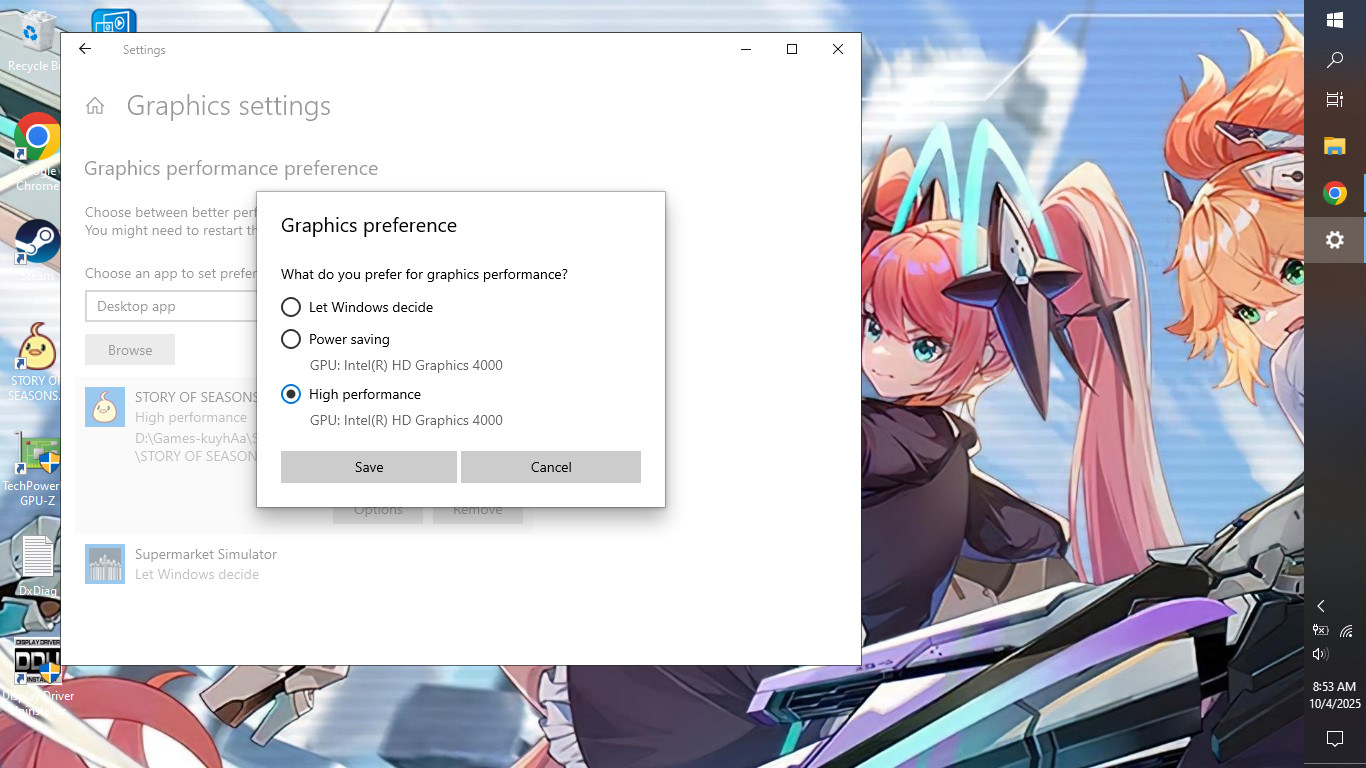Open Task View on taskbar
Screen dimensions: 1366x768
pos(1335,100)
